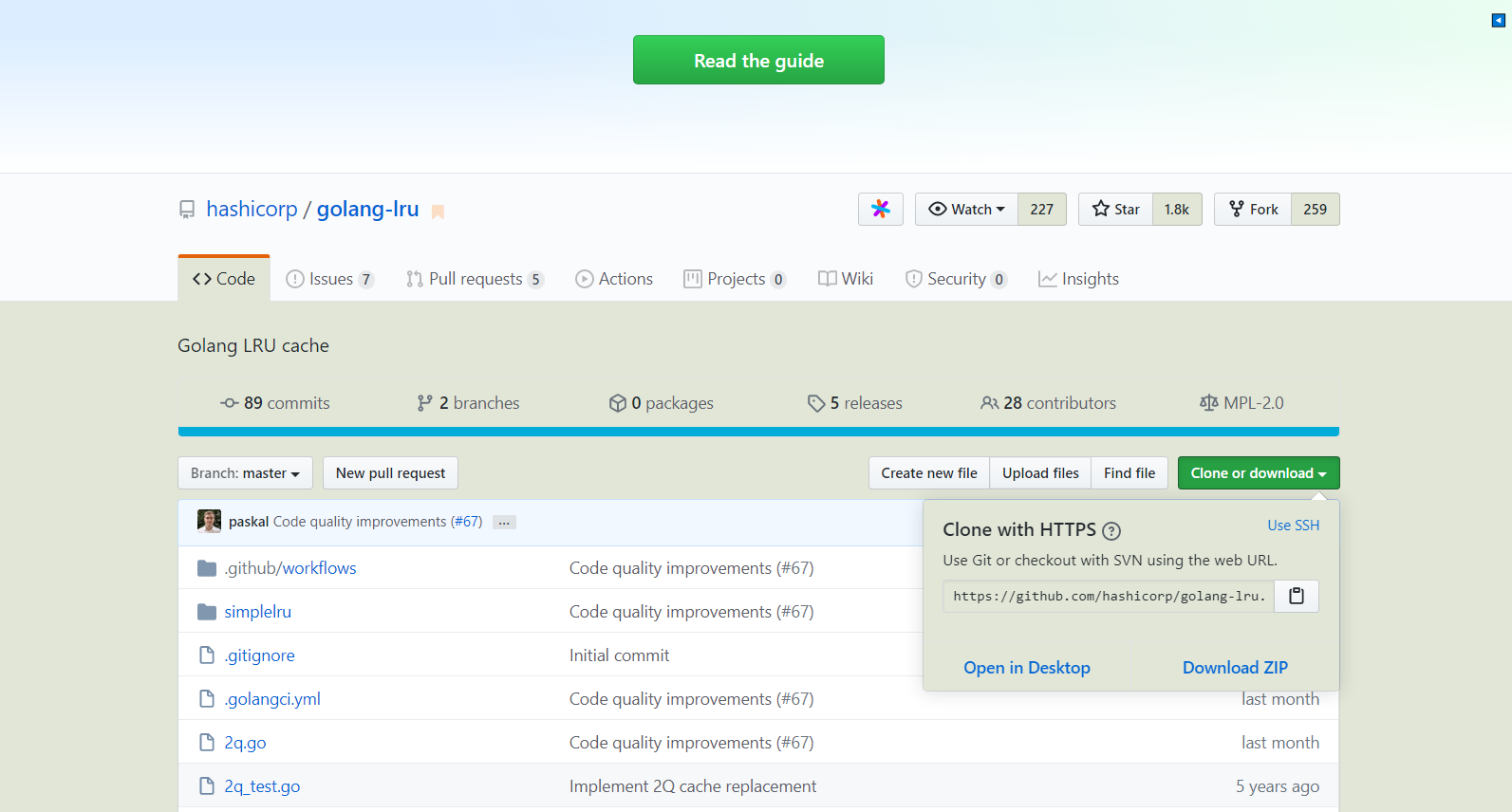Star the repository
Screen dimensions: 1512x812
click(x=1116, y=209)
